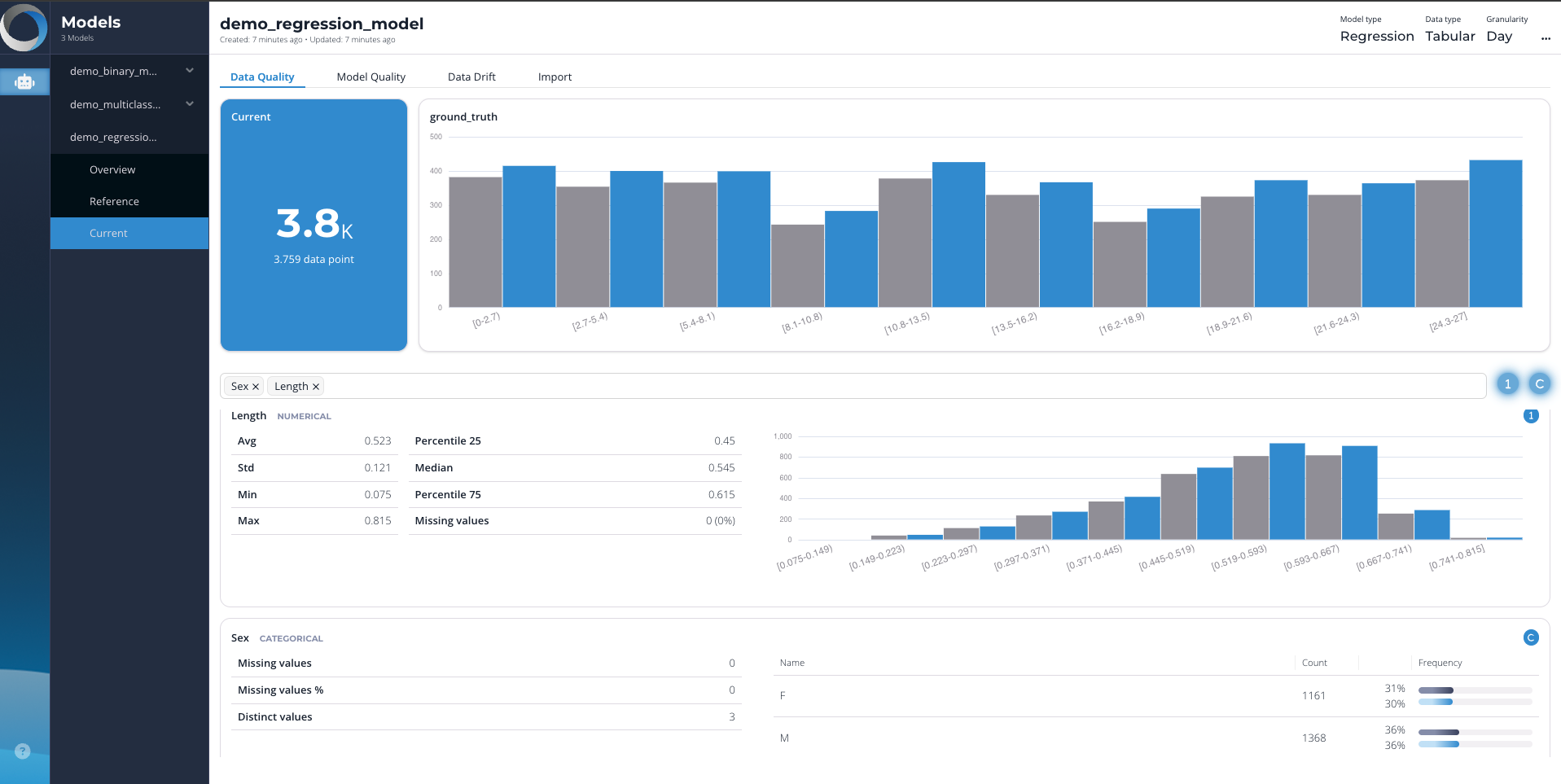The image size is (1561, 784).
Task: Remove the Sex filter chip
Action: click(x=256, y=386)
